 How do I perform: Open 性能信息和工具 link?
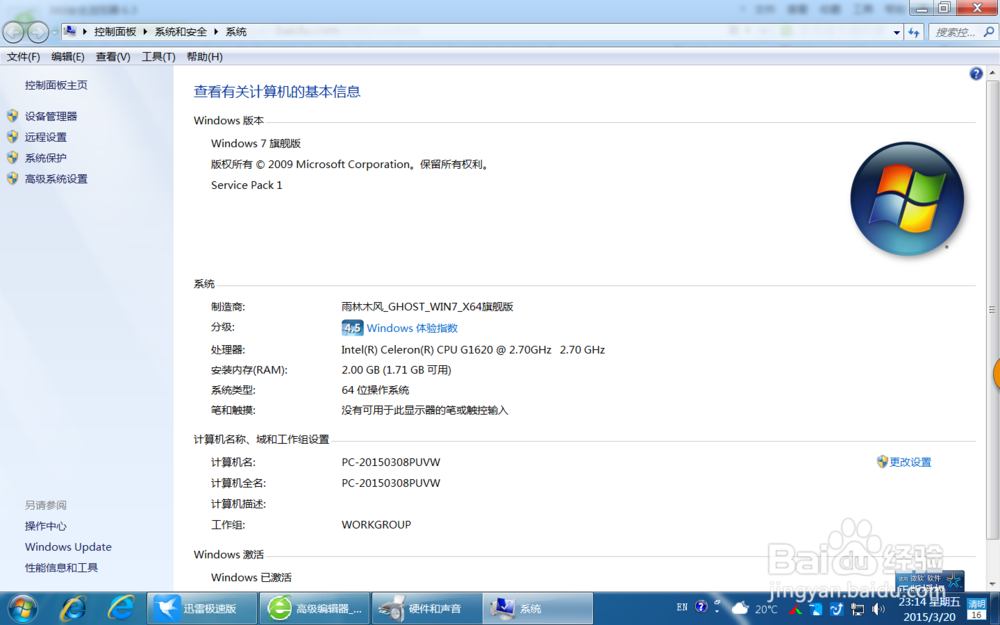point(61,568)
